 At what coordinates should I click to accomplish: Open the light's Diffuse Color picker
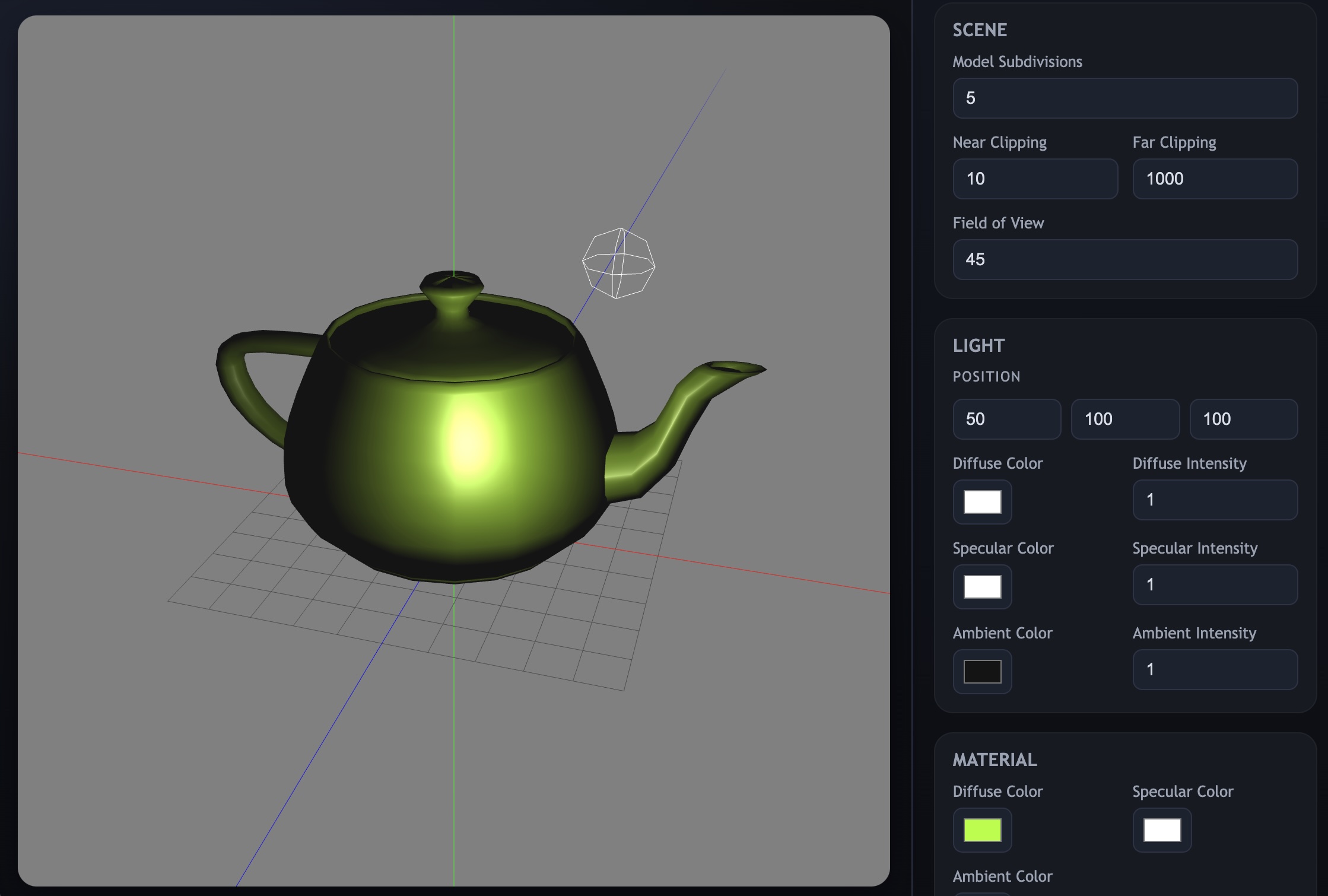point(982,502)
